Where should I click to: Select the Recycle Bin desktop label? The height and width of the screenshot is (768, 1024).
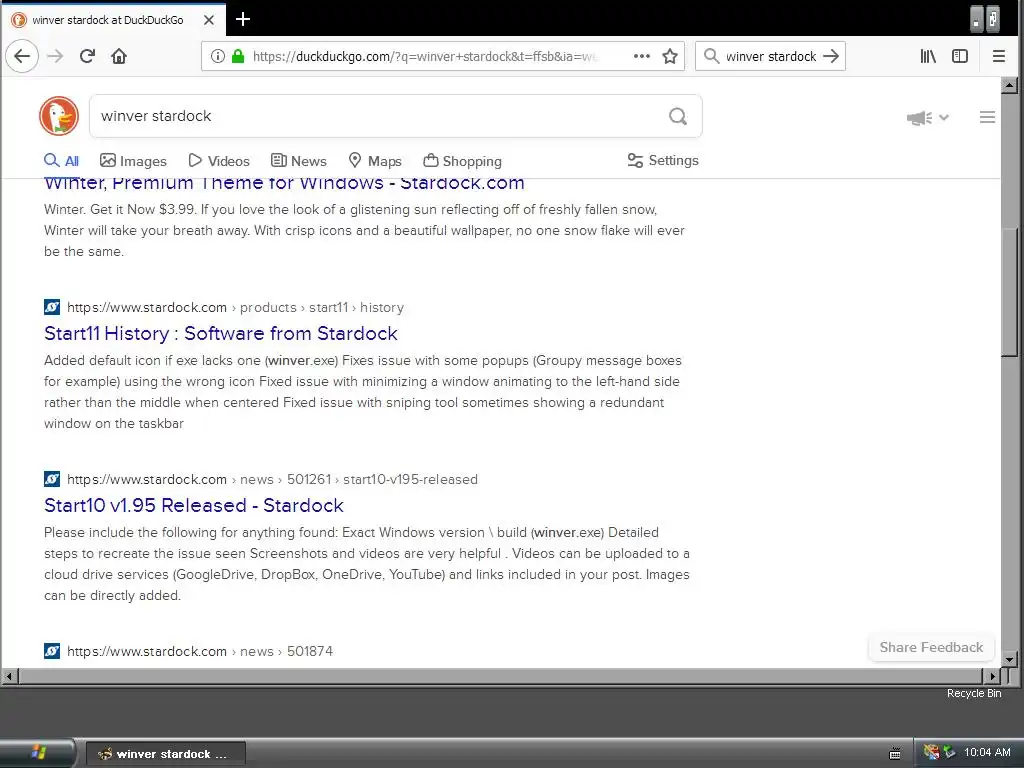[974, 693]
